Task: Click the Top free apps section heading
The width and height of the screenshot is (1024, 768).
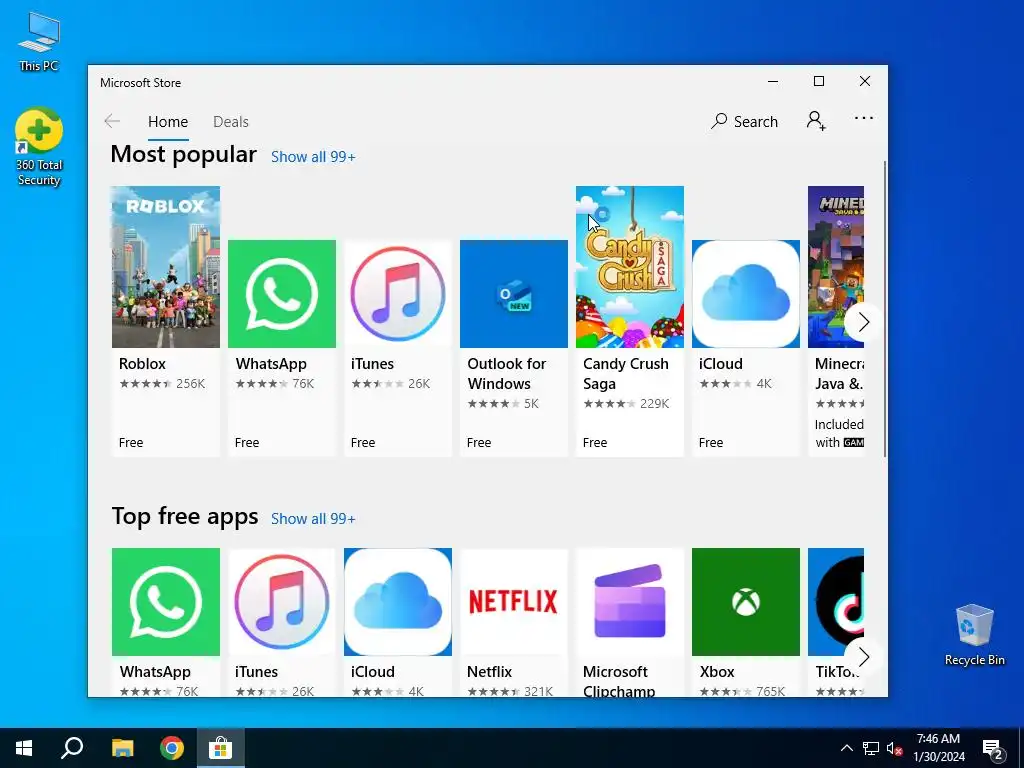Action: click(x=185, y=516)
